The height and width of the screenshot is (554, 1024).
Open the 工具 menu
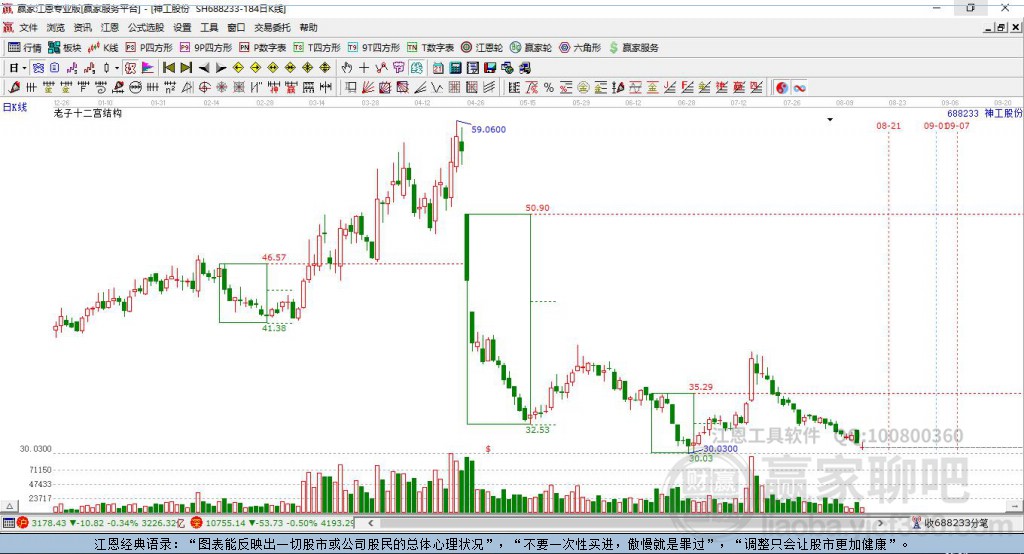point(209,27)
